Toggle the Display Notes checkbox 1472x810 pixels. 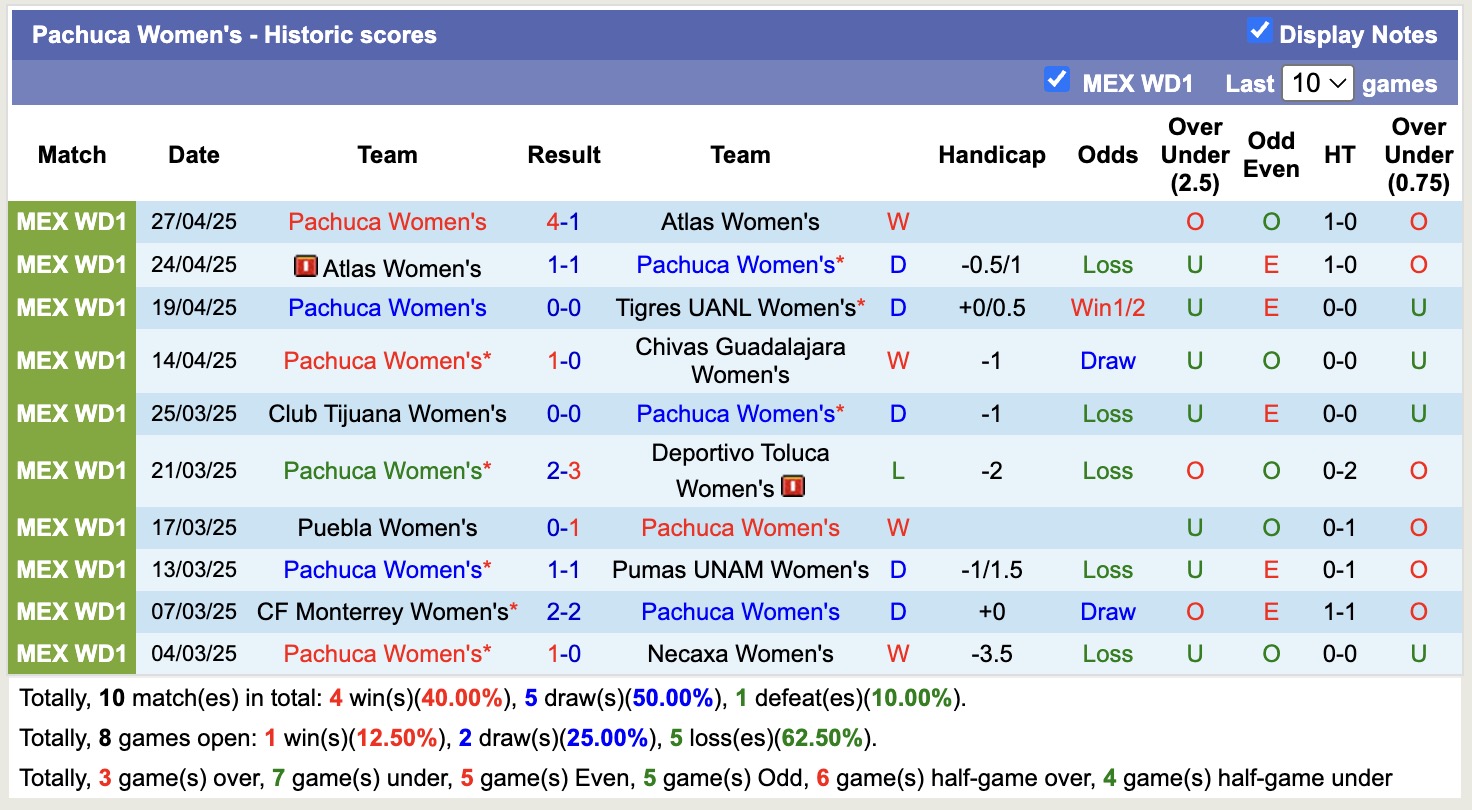[1259, 32]
